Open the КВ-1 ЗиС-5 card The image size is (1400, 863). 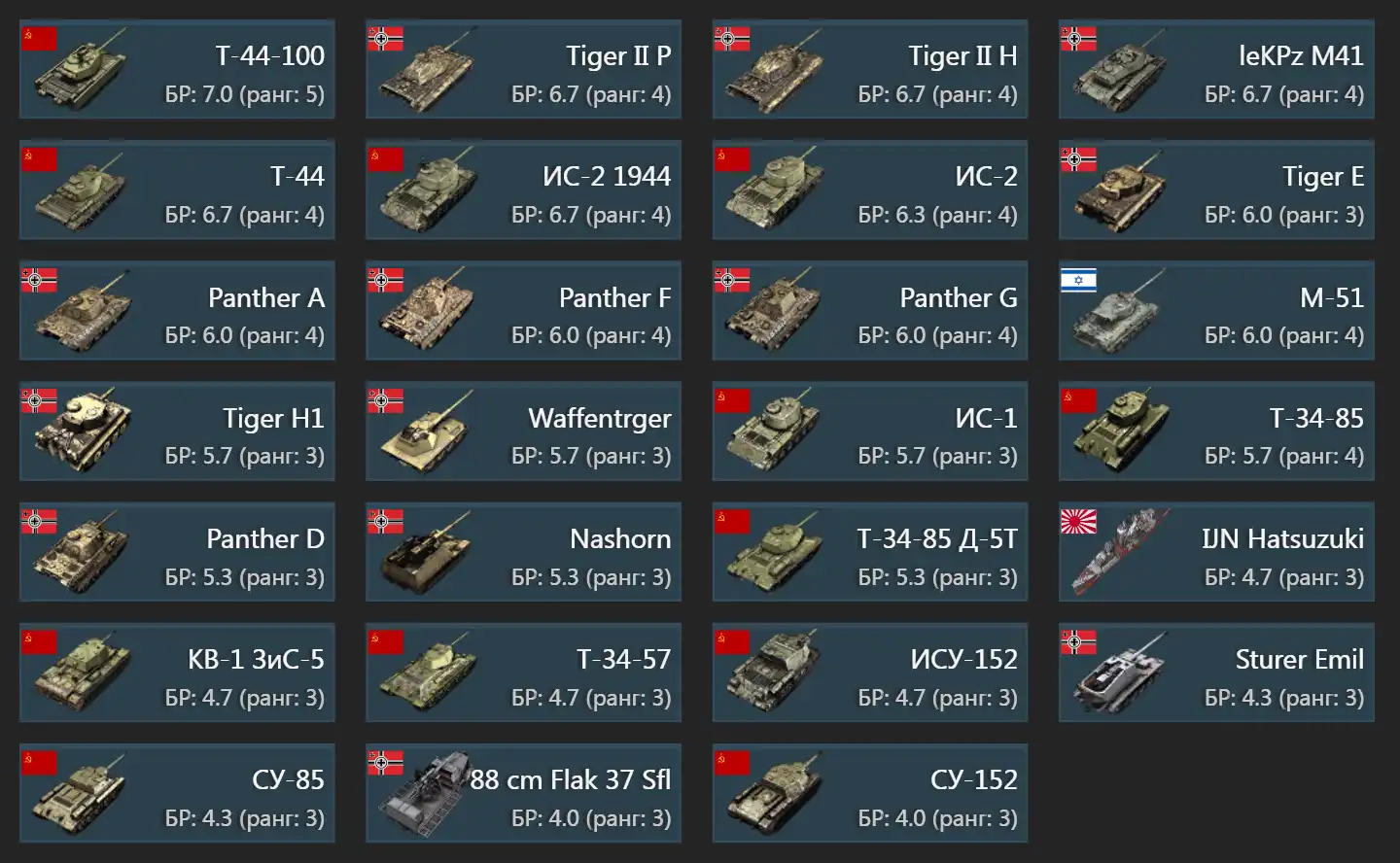point(177,673)
